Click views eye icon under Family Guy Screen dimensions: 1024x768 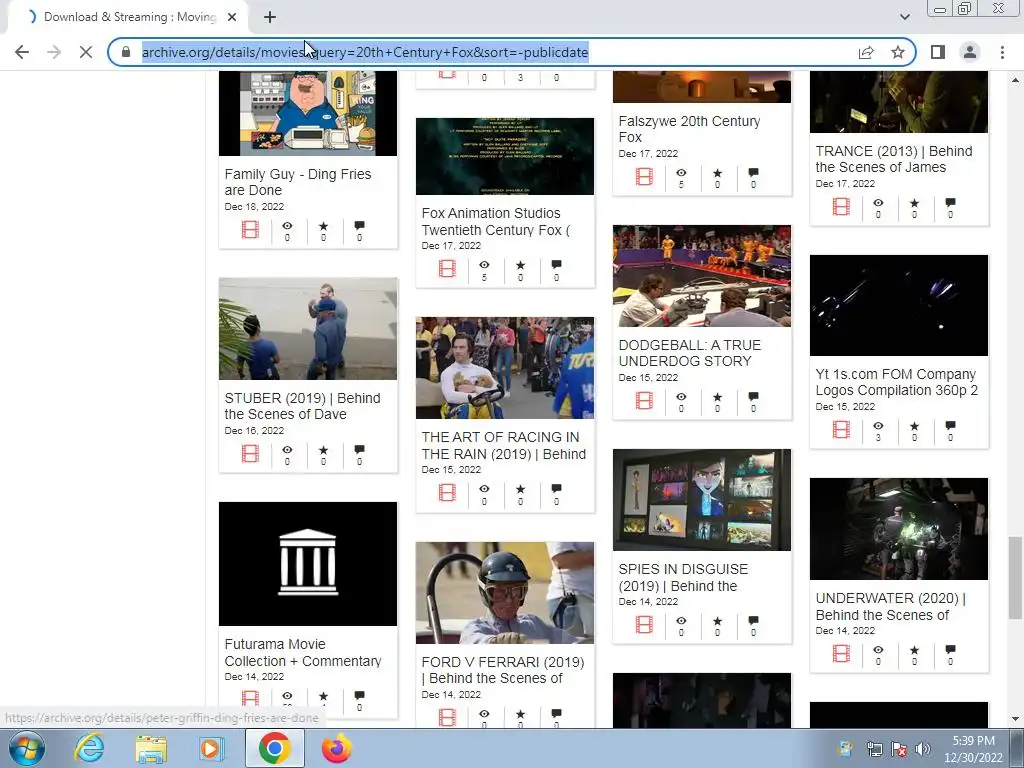coord(287,226)
